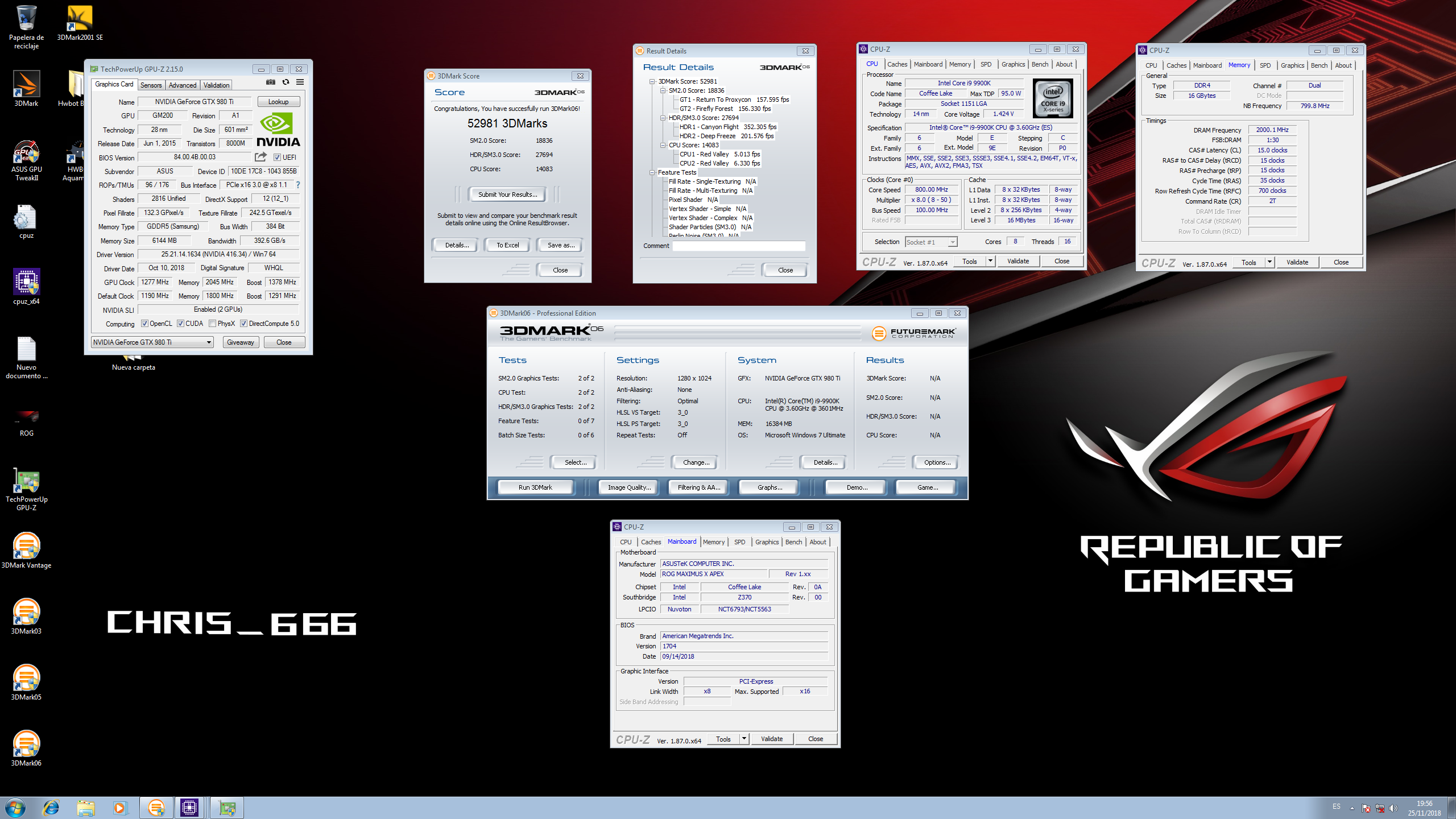This screenshot has height=819, width=1456.
Task: Launch the 3DMark05 desktop shortcut
Action: [x=26, y=682]
